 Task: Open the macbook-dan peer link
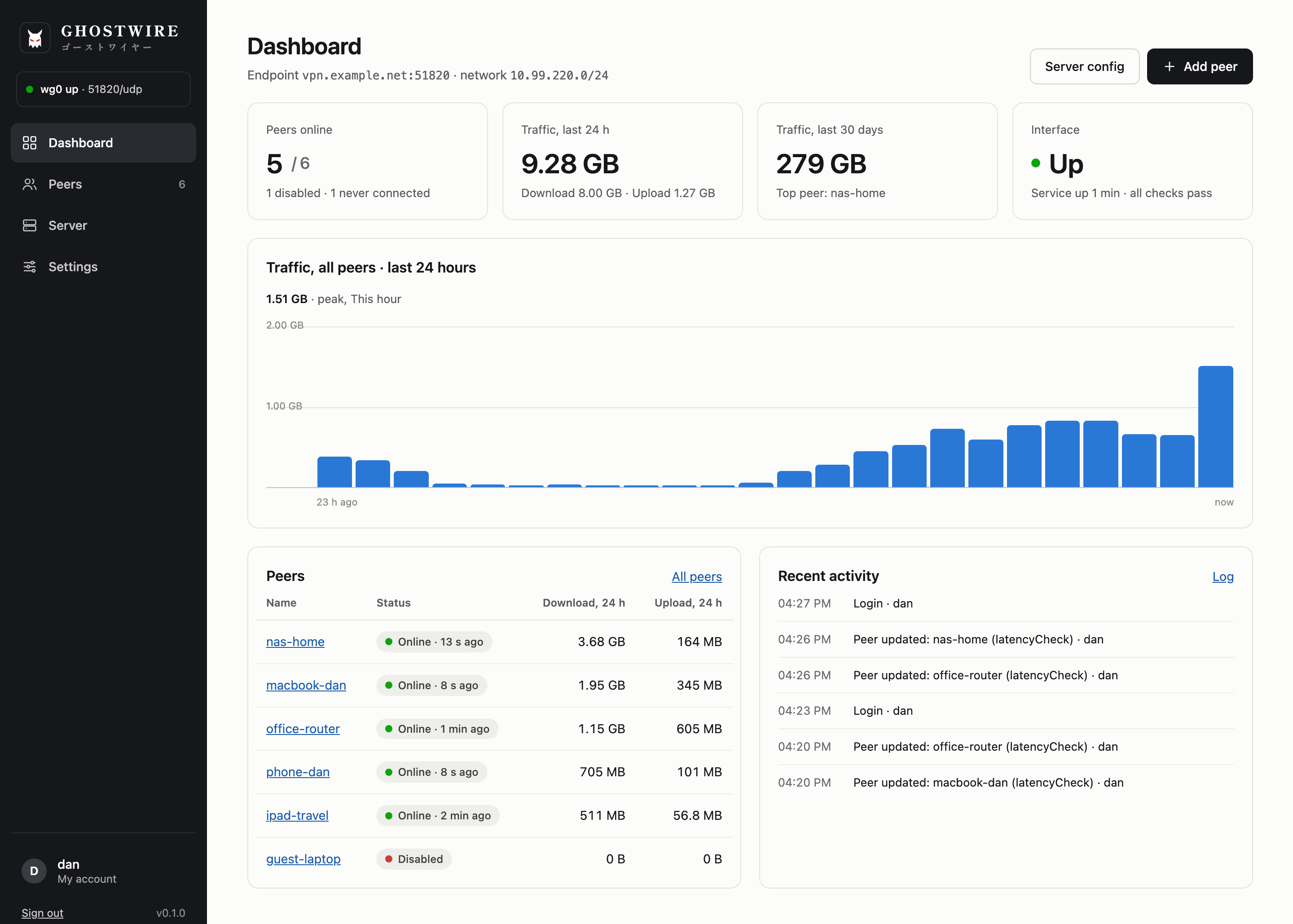coord(306,685)
